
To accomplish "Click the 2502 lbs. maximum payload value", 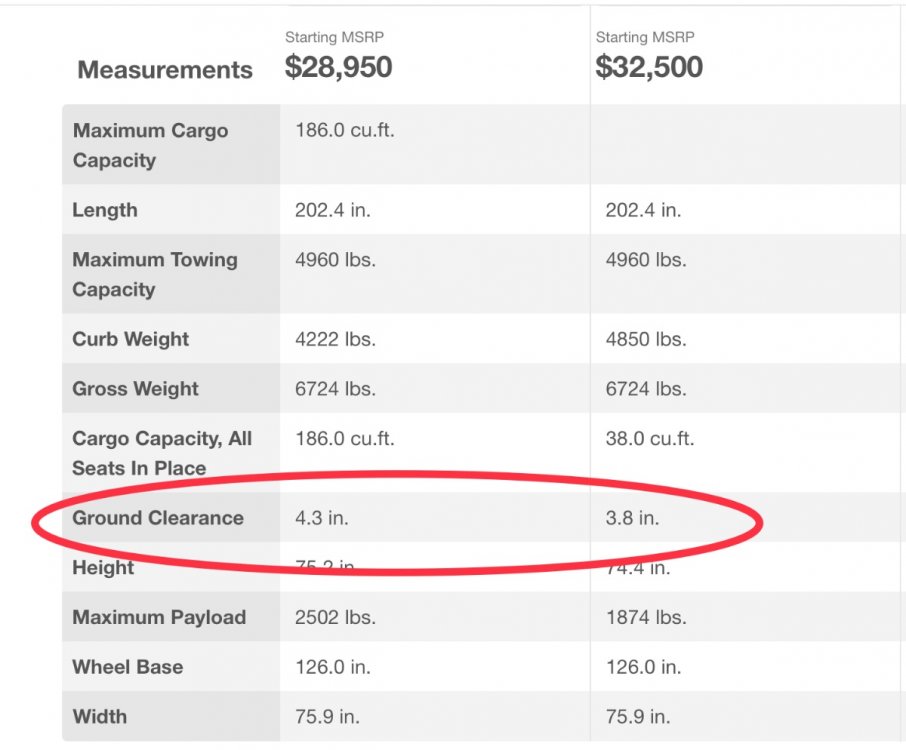I will click(335, 617).
